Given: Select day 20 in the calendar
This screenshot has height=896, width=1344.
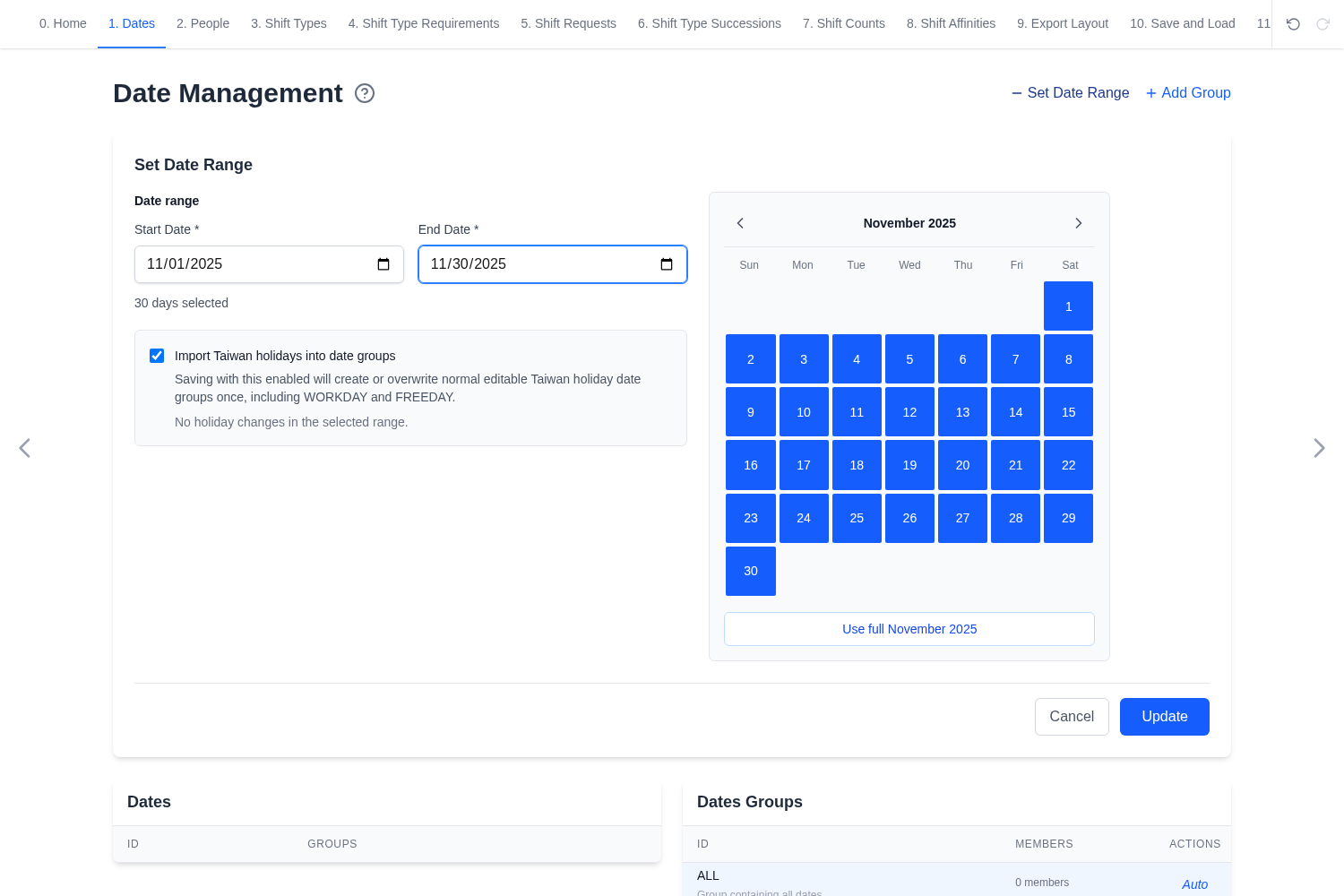Looking at the screenshot, I should pos(962,465).
